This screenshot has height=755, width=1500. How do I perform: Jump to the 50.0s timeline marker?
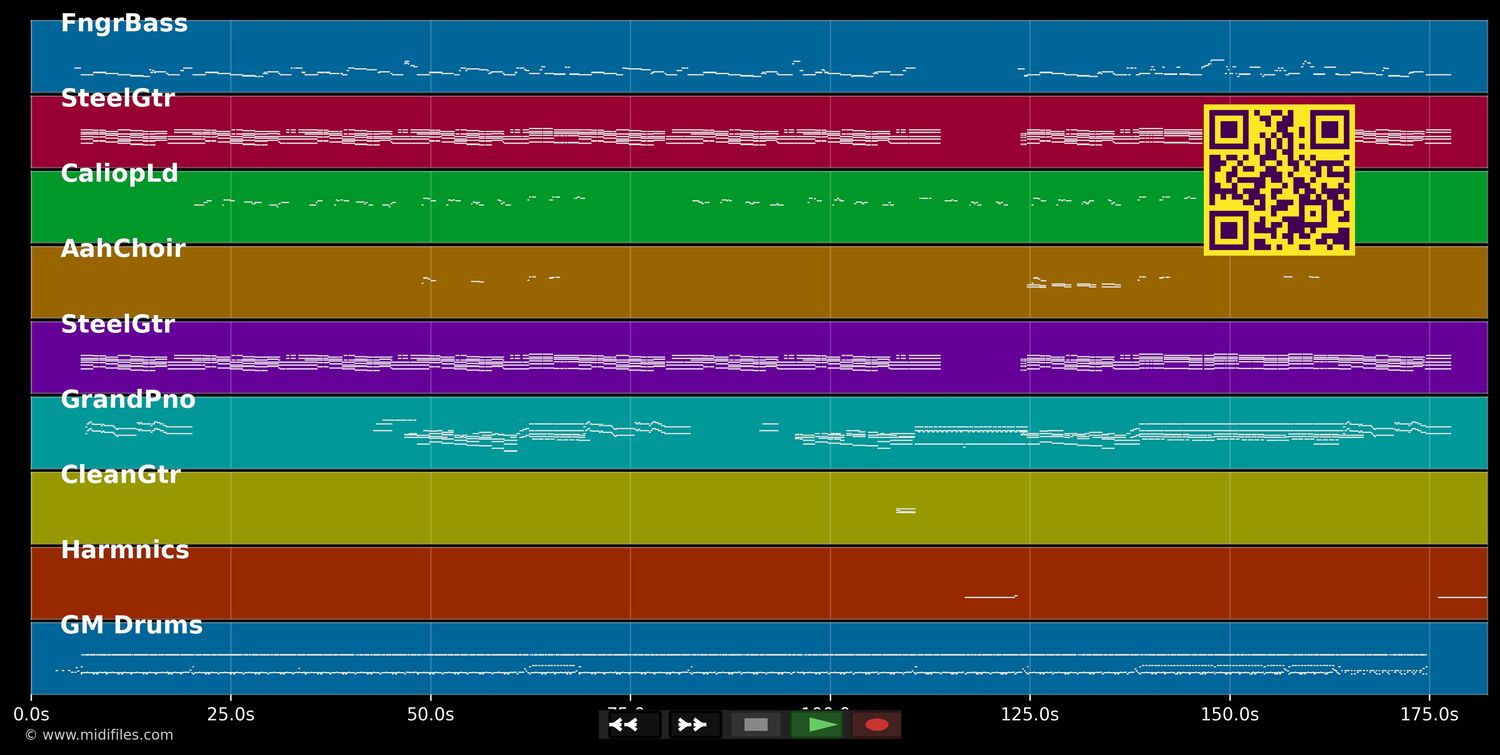pos(430,715)
